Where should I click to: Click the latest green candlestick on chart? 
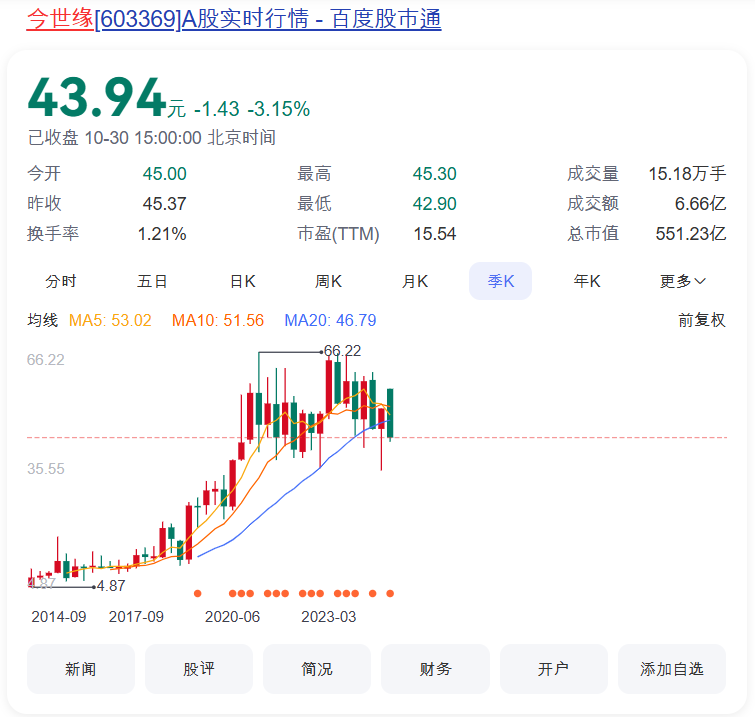(390, 413)
